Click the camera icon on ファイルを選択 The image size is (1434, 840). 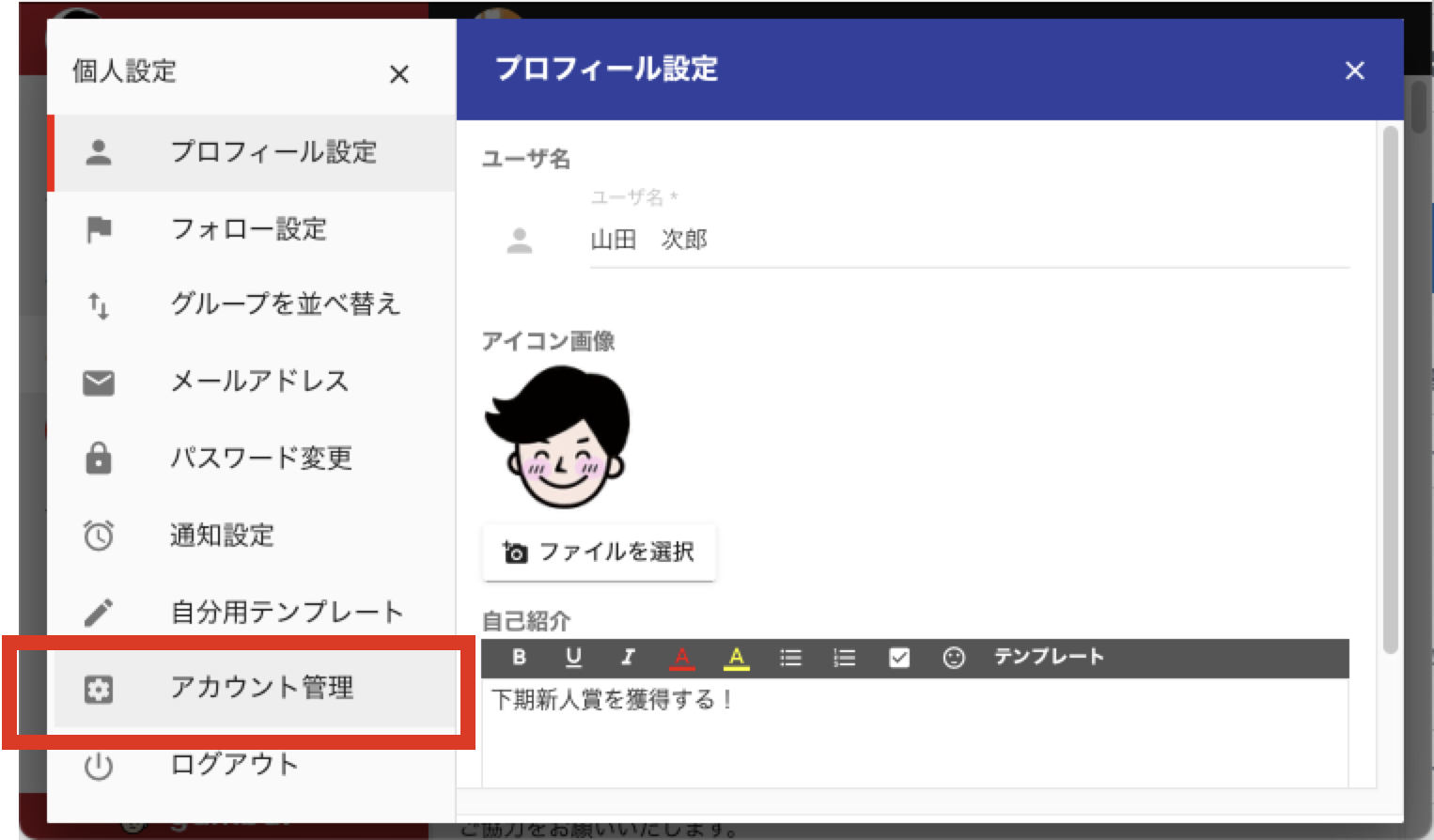pyautogui.click(x=515, y=552)
